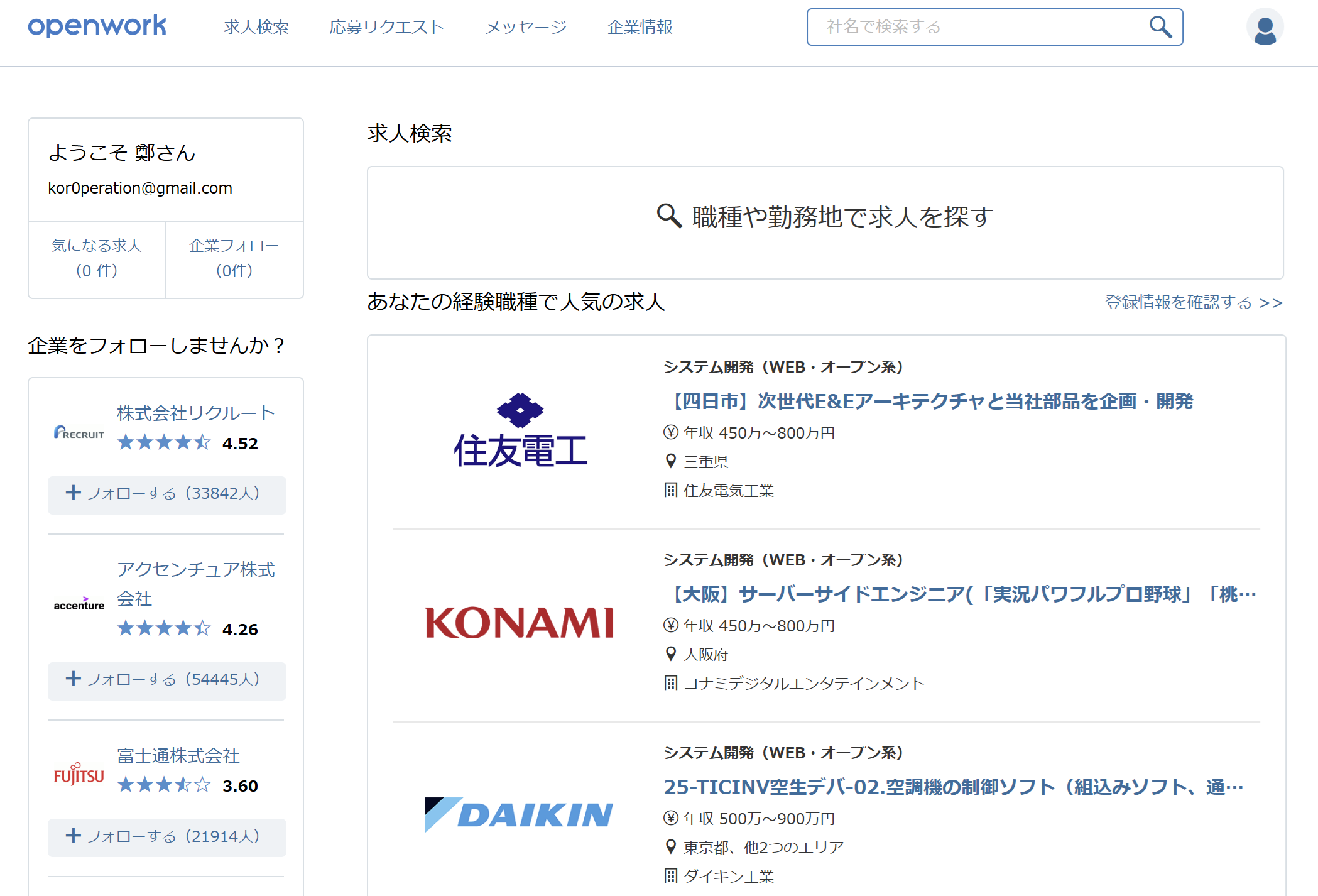Open the KONAMI logo thumbnail
Viewport: 1318px width, 896px height.
[519, 623]
